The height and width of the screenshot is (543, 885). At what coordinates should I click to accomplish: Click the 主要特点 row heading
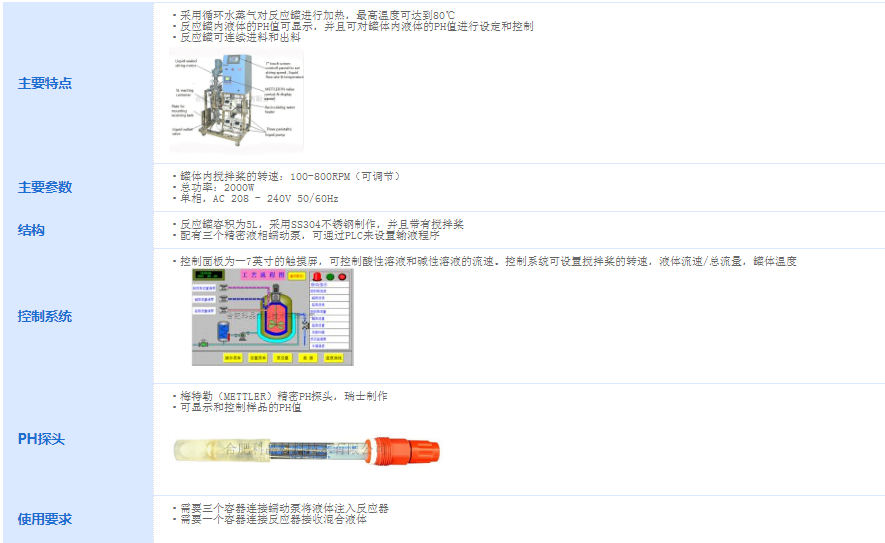pyautogui.click(x=45, y=83)
